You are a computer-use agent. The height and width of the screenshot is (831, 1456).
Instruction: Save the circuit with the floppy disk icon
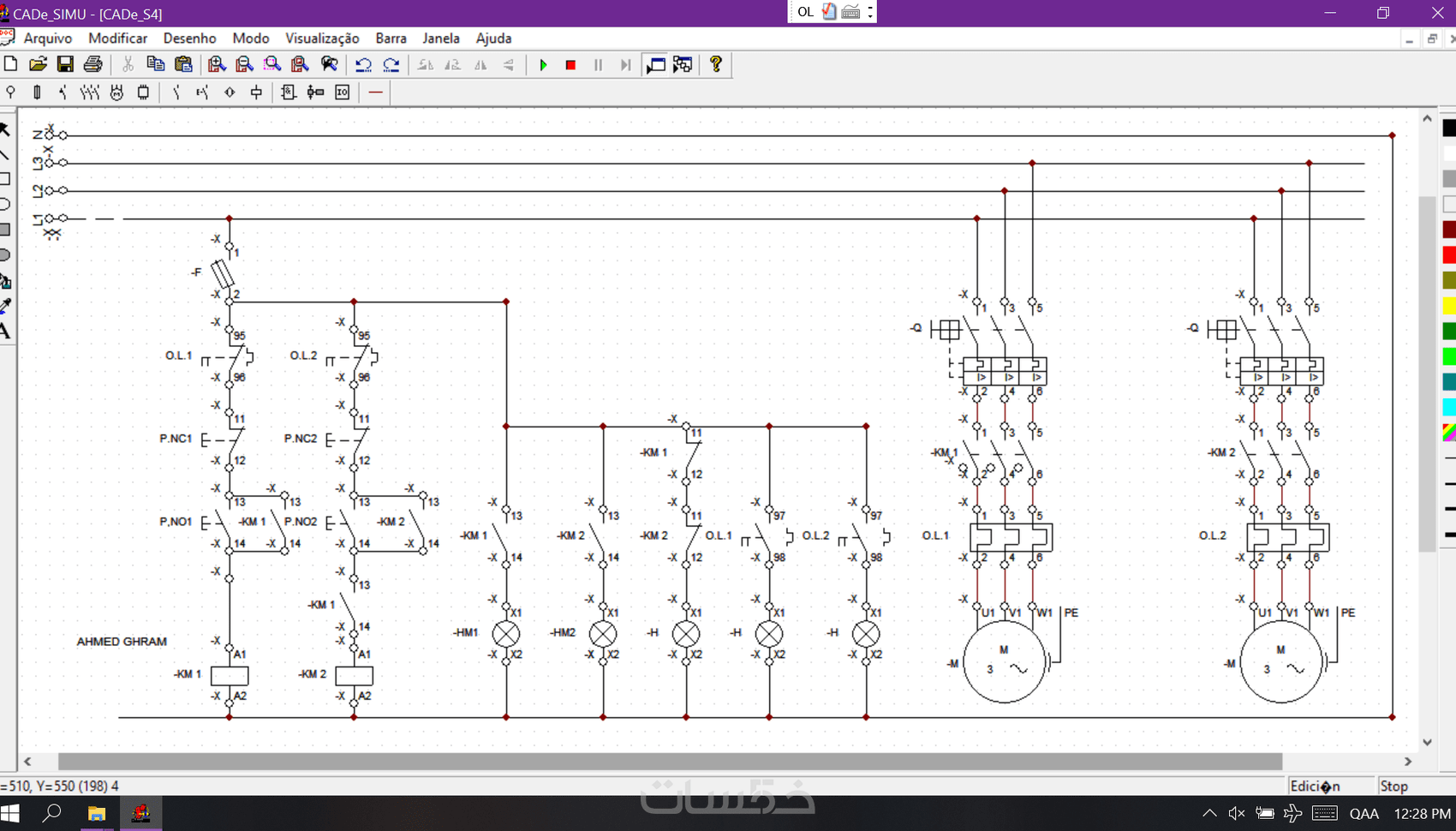[65, 64]
